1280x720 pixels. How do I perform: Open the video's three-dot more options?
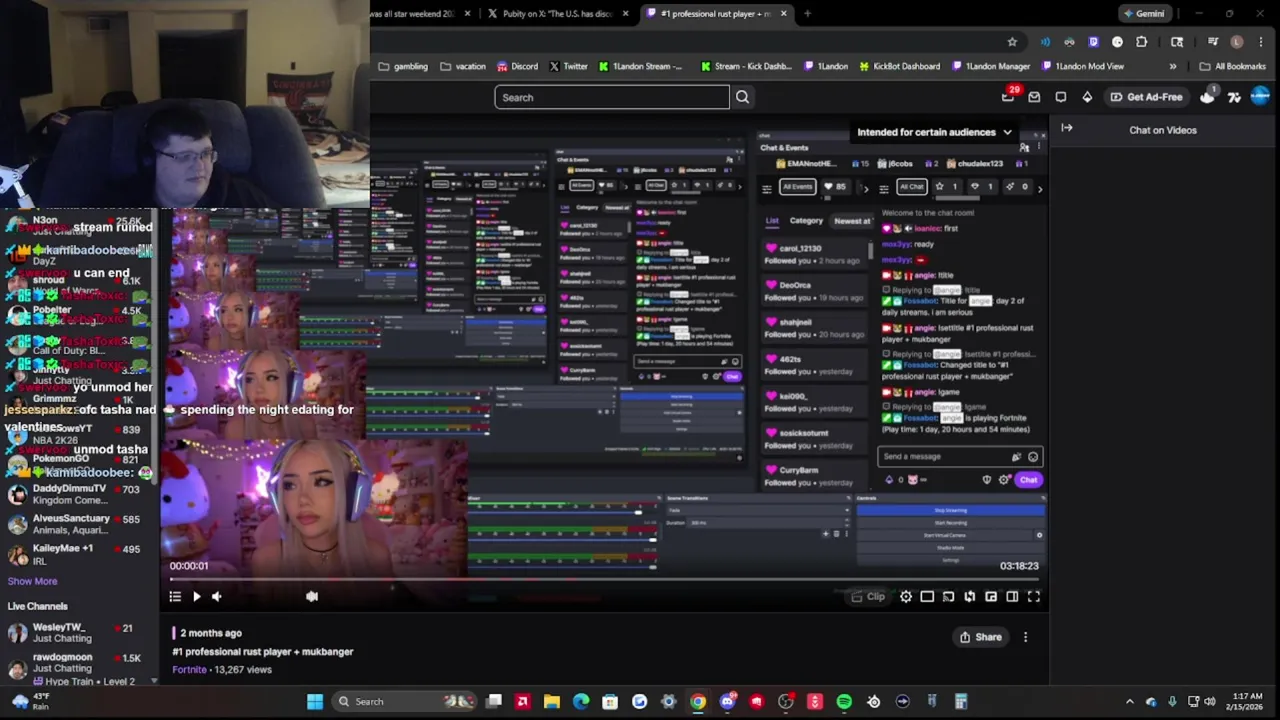click(x=1025, y=637)
